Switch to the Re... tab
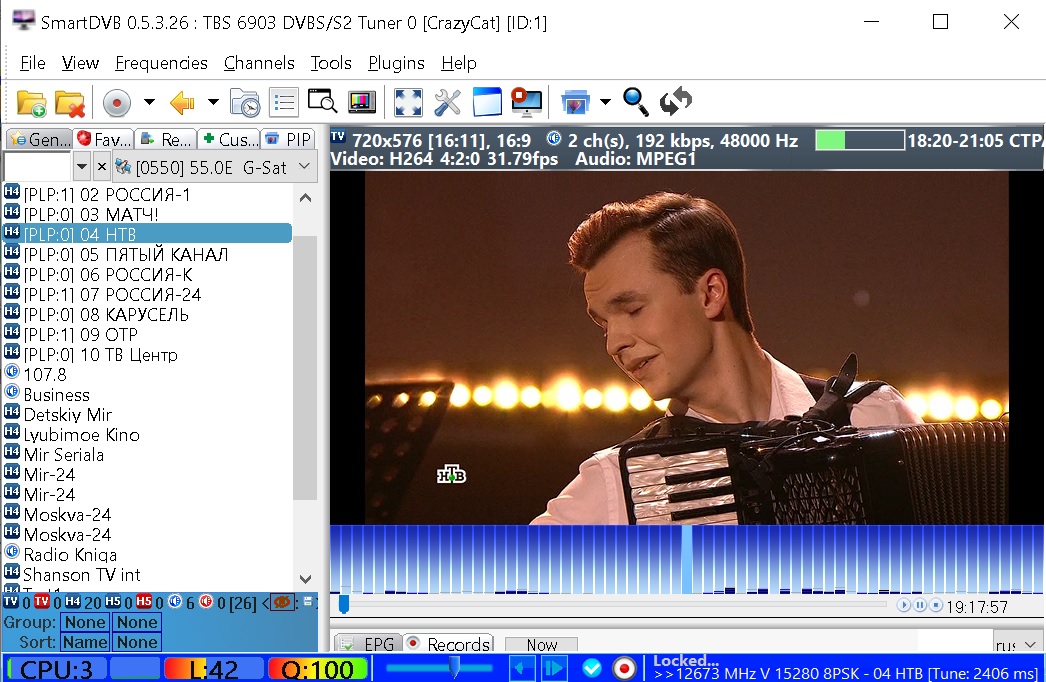 click(165, 139)
